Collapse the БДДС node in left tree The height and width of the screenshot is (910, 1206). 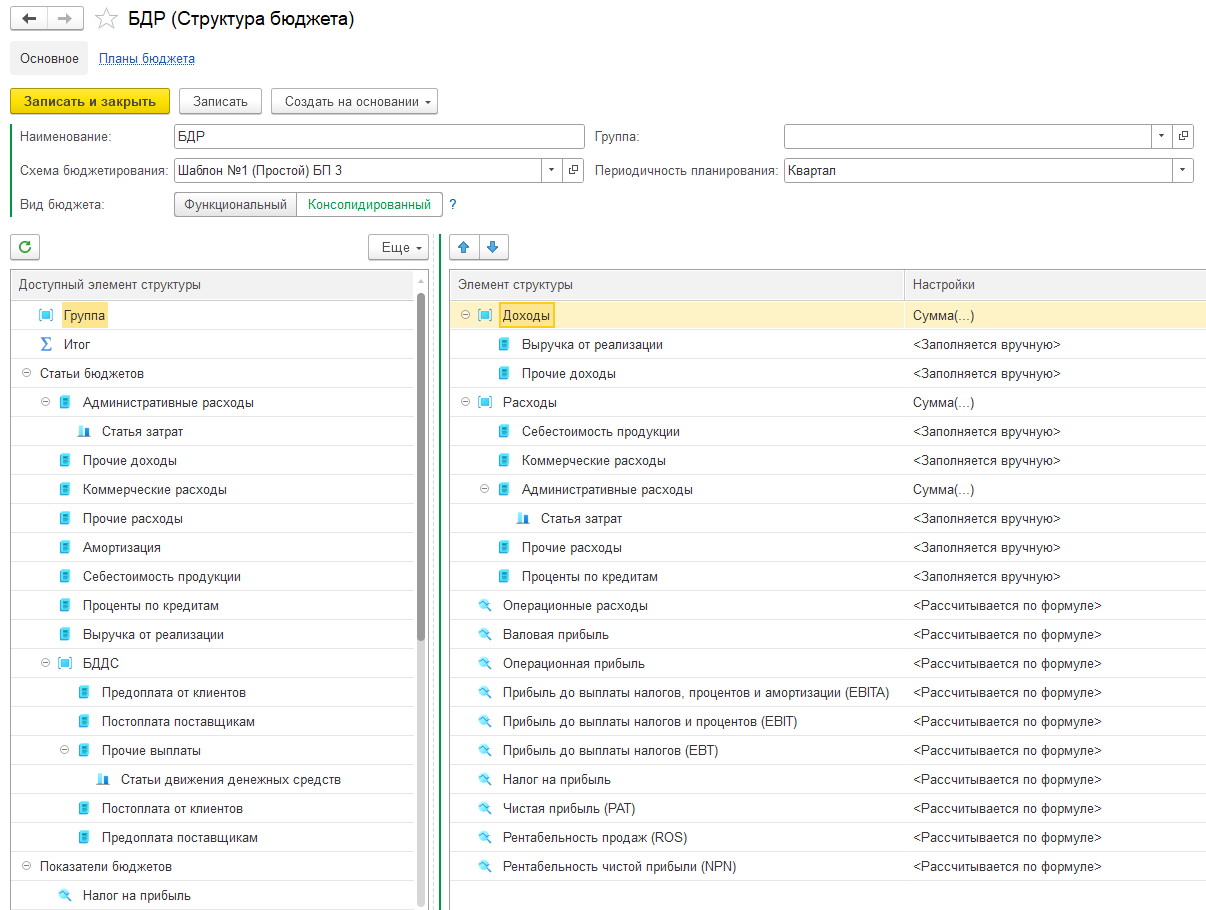click(45, 663)
